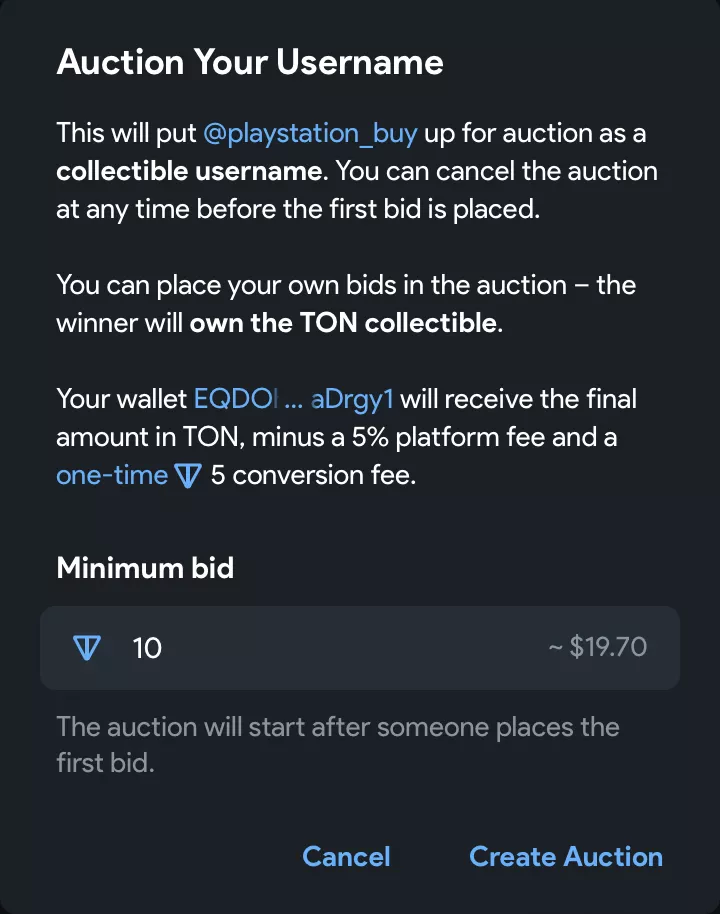720x914 pixels.
Task: Click the hint about auction start after first bid
Action: click(x=337, y=726)
